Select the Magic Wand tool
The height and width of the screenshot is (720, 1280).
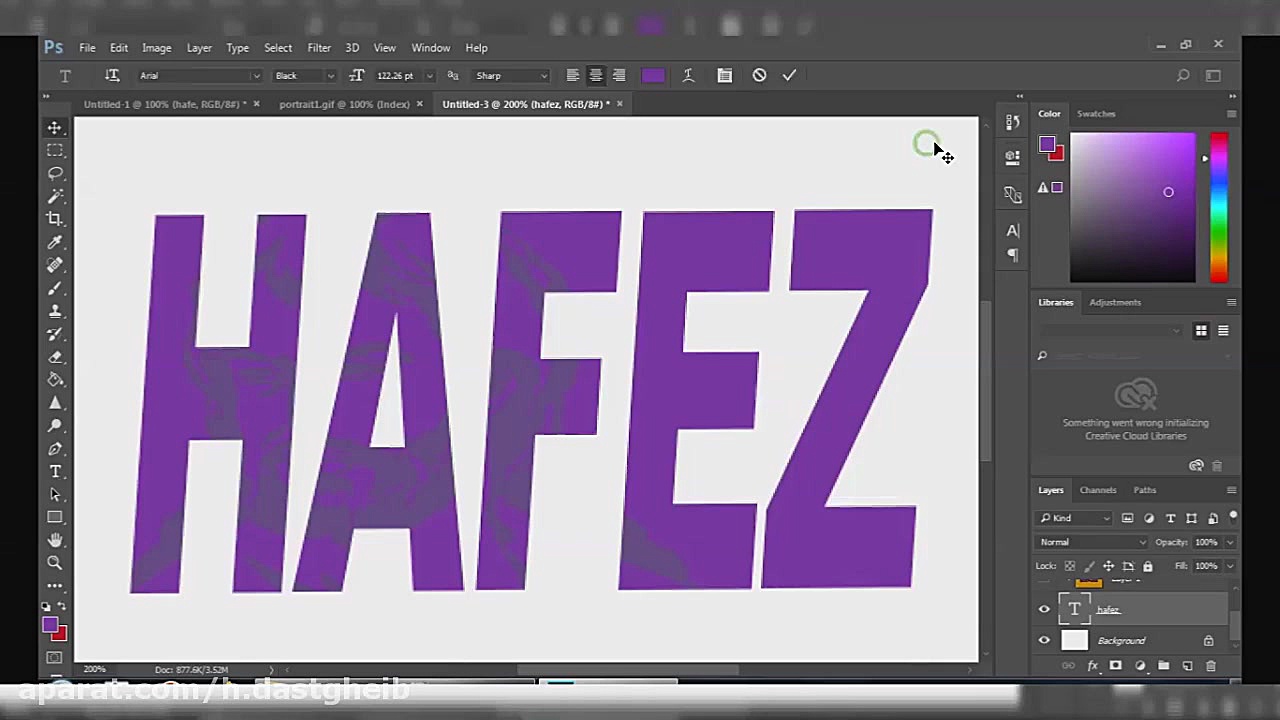(55, 196)
